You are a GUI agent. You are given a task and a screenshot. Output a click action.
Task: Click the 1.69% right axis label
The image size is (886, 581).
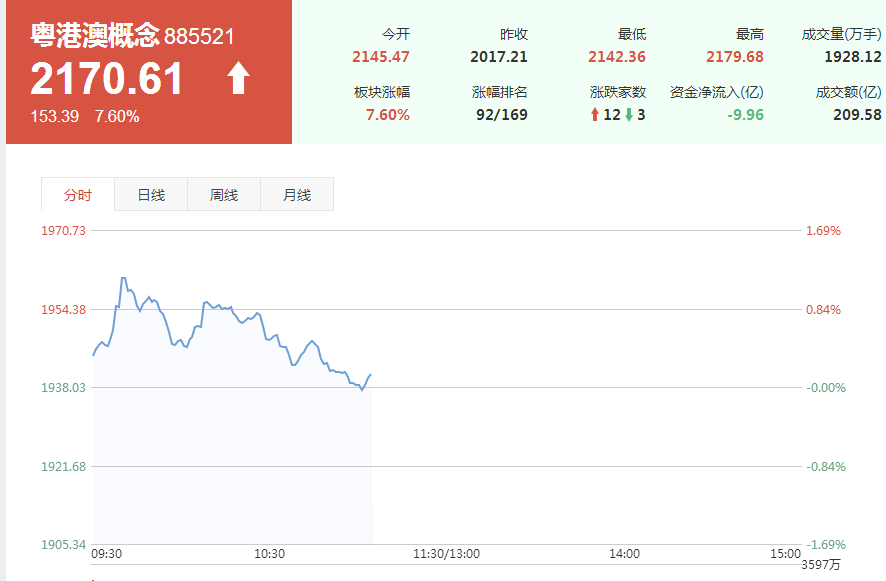tap(823, 231)
